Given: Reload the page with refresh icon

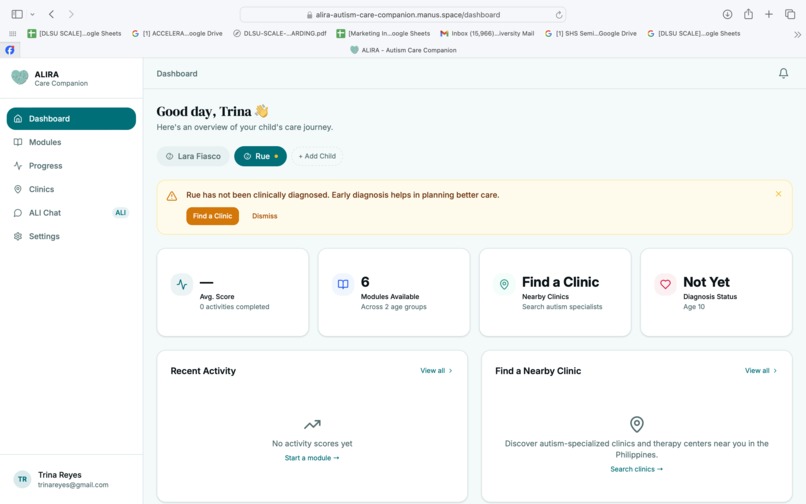Looking at the screenshot, I should click(x=559, y=15).
